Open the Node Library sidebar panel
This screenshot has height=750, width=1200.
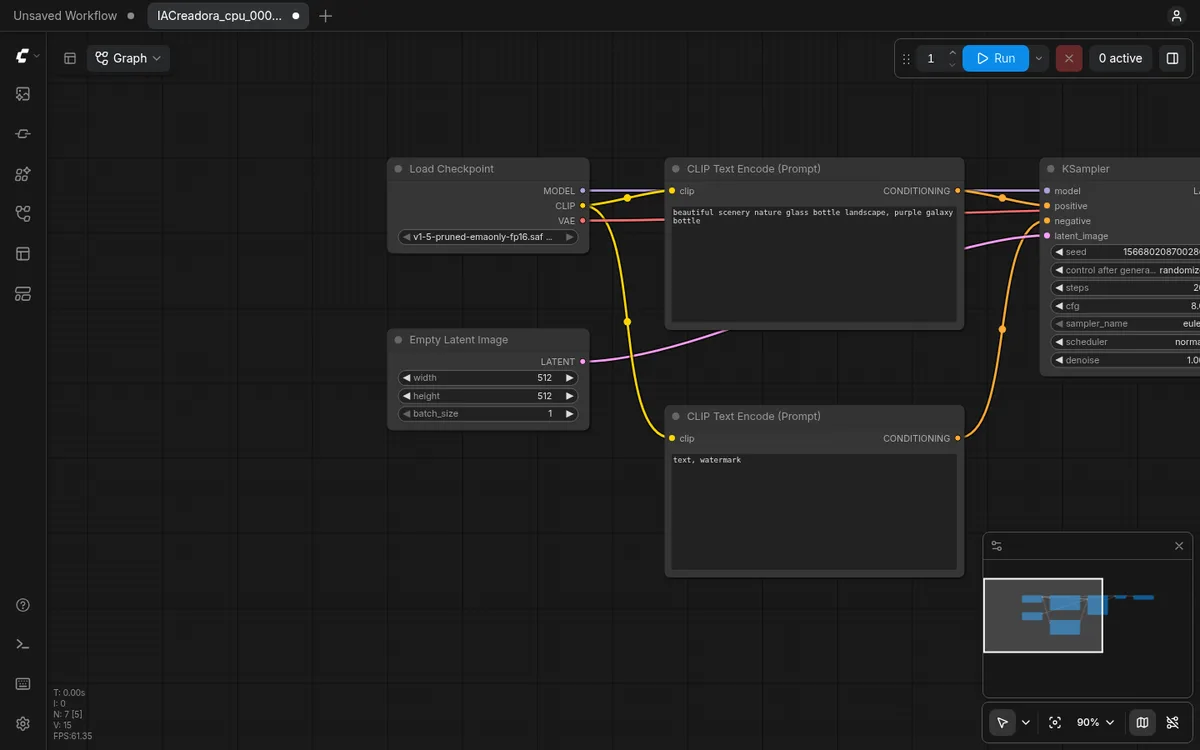(23, 134)
